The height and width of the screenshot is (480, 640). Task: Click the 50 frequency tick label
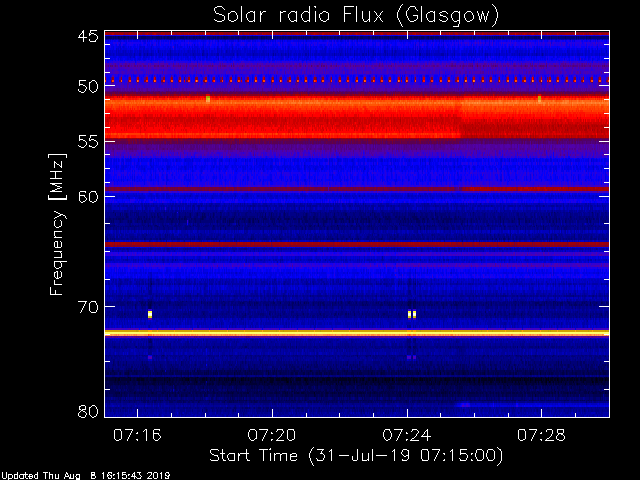[88, 87]
